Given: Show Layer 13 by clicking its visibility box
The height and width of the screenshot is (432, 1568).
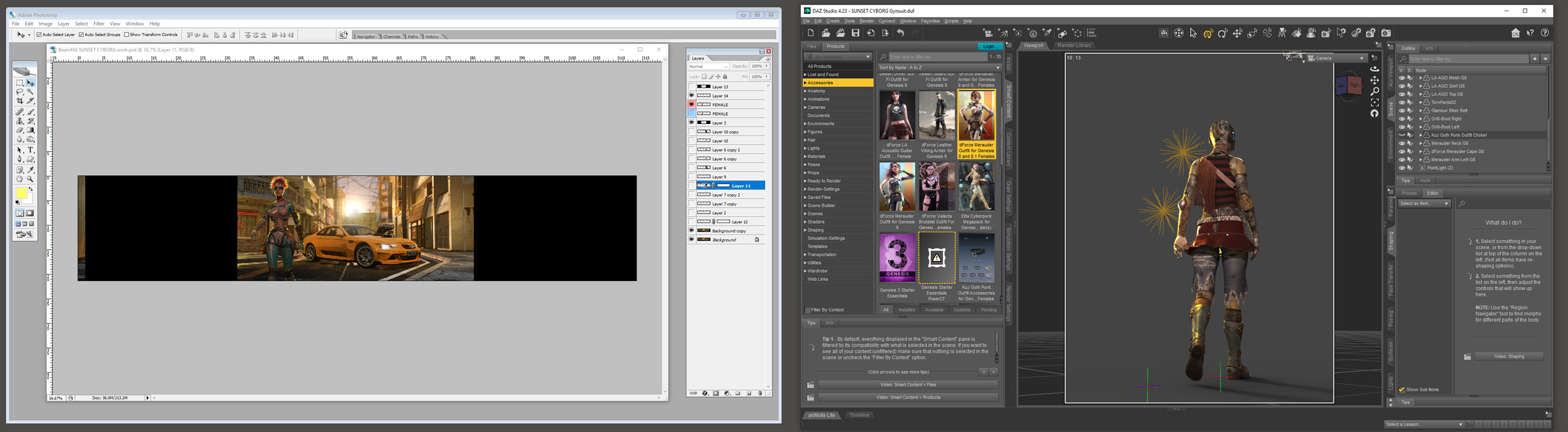Looking at the screenshot, I should point(691,87).
